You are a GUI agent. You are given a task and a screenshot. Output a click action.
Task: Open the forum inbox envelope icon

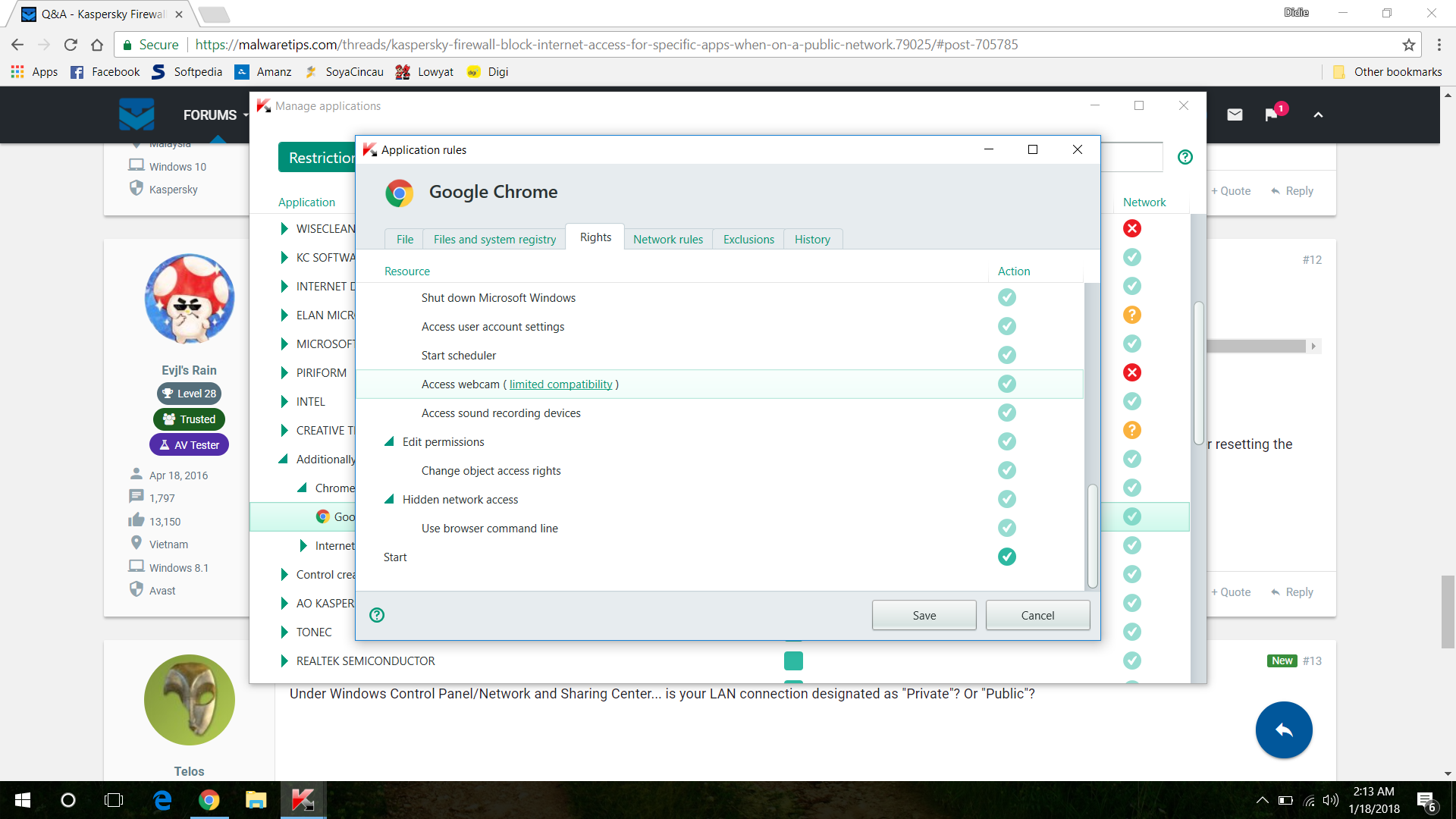click(x=1235, y=115)
